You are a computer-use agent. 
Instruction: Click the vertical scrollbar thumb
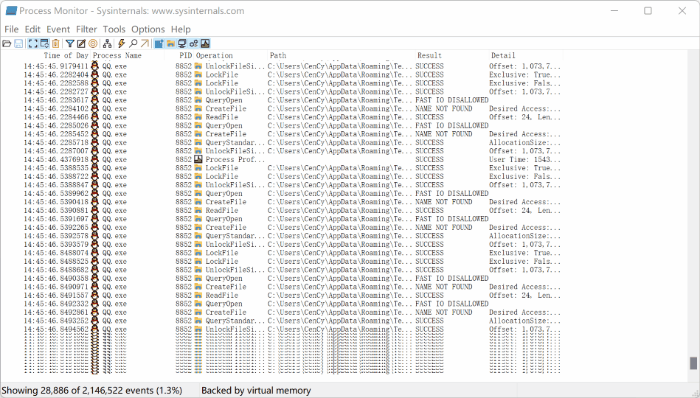693,363
